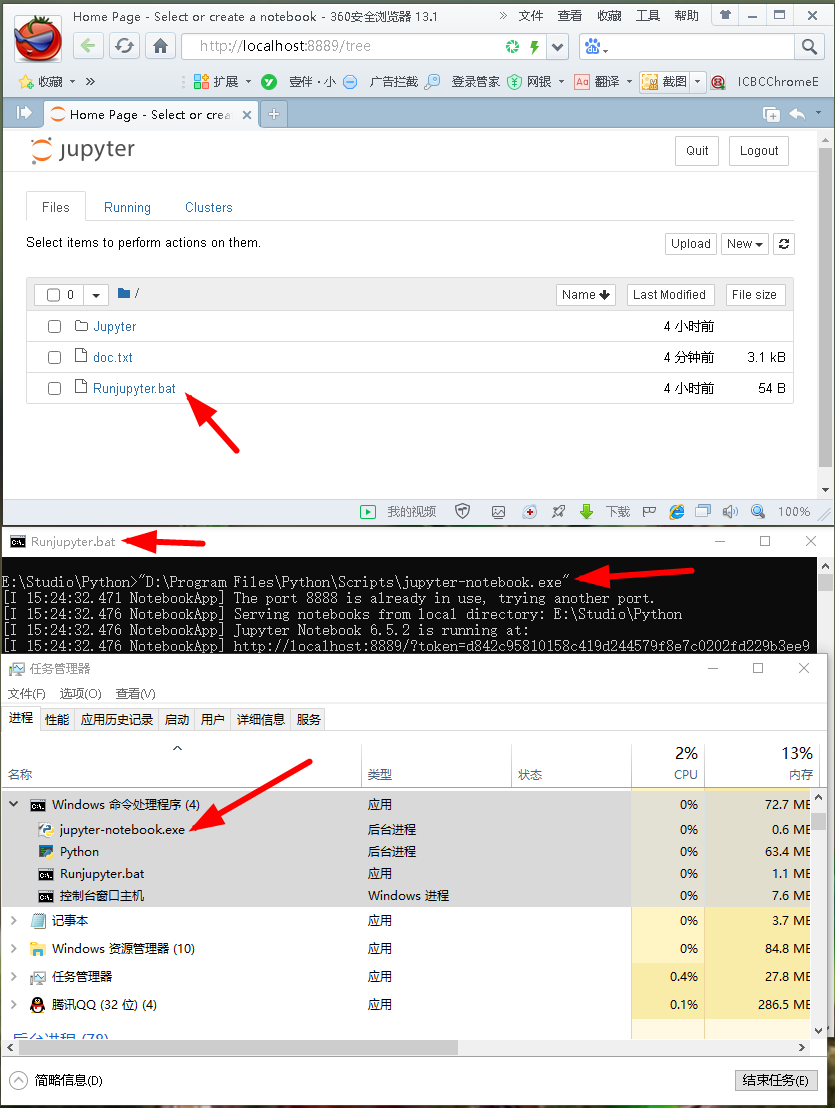The height and width of the screenshot is (1108, 835).
Task: Click the browser back arrow button
Action: 88,46
